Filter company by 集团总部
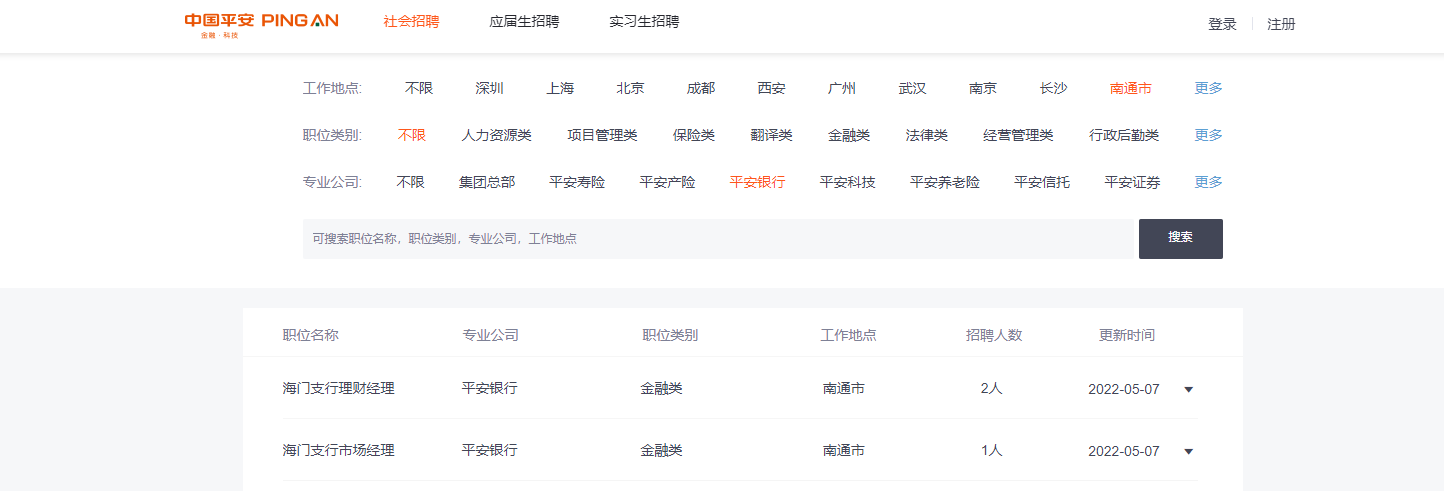 point(487,182)
